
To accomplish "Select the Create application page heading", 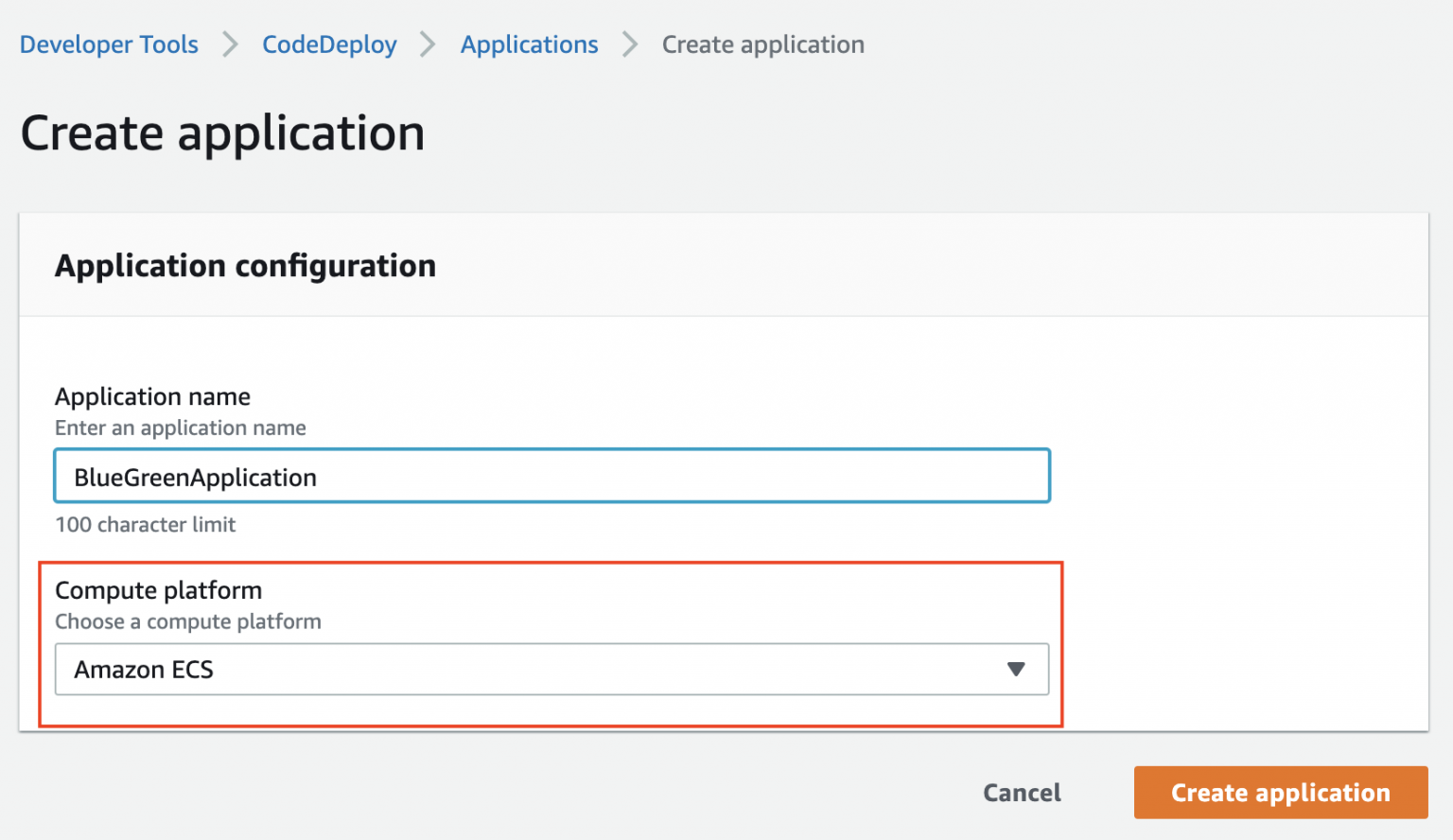I will pos(222,132).
